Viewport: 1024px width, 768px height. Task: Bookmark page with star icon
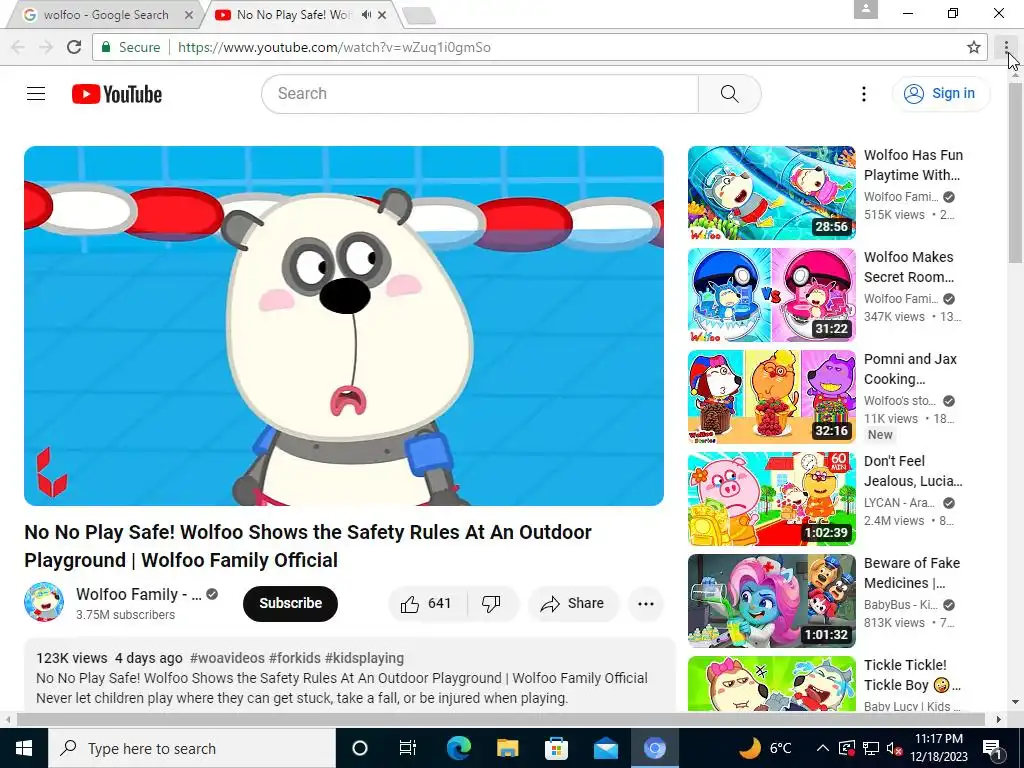974,47
